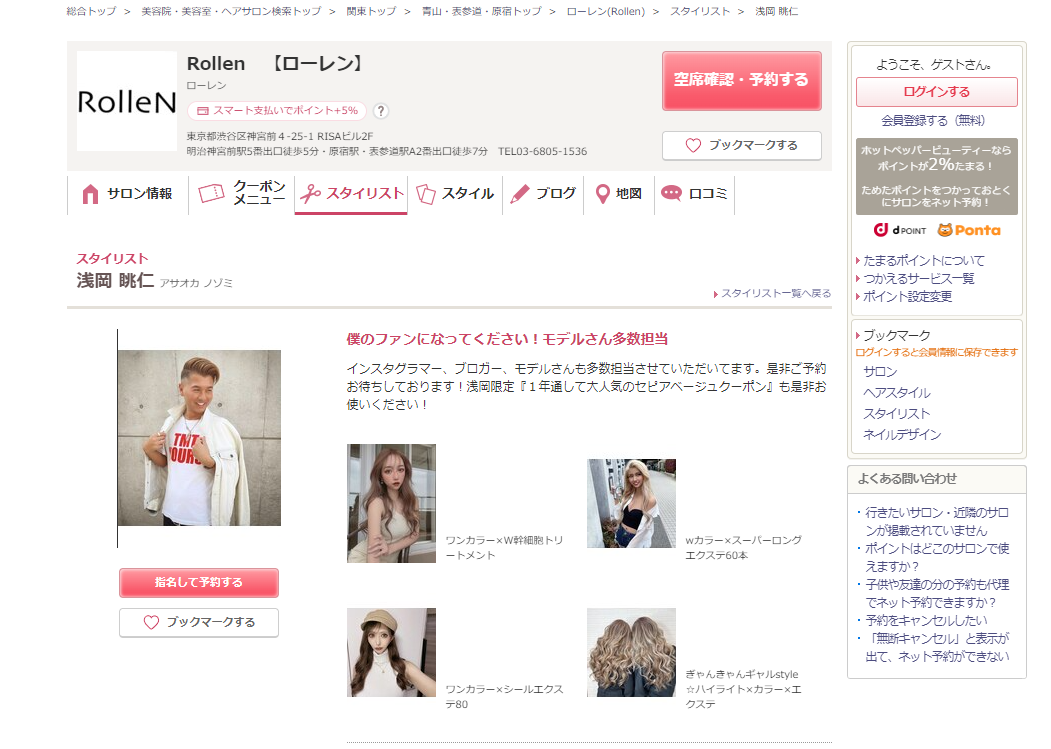Click the map pin icon beside 地図

603,194
